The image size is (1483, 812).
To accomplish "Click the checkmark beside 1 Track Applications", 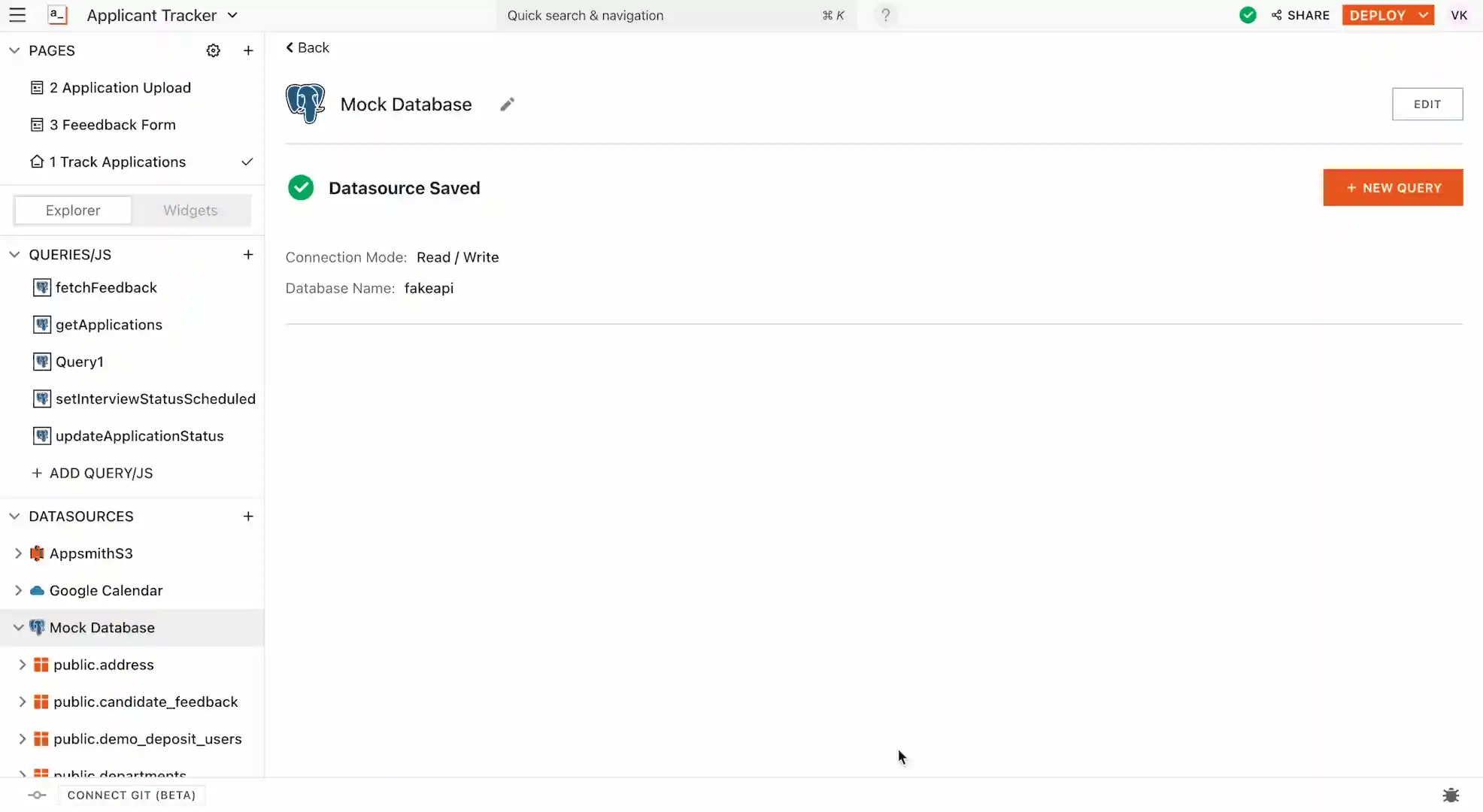I will [x=247, y=162].
